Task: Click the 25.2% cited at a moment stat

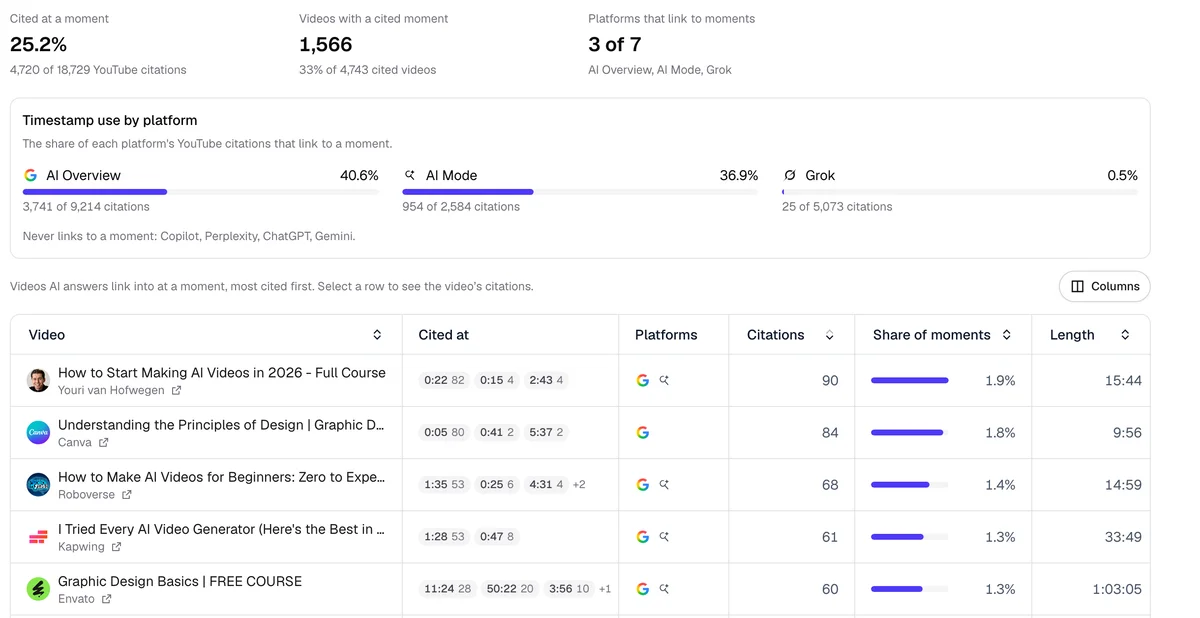Action: (38, 44)
